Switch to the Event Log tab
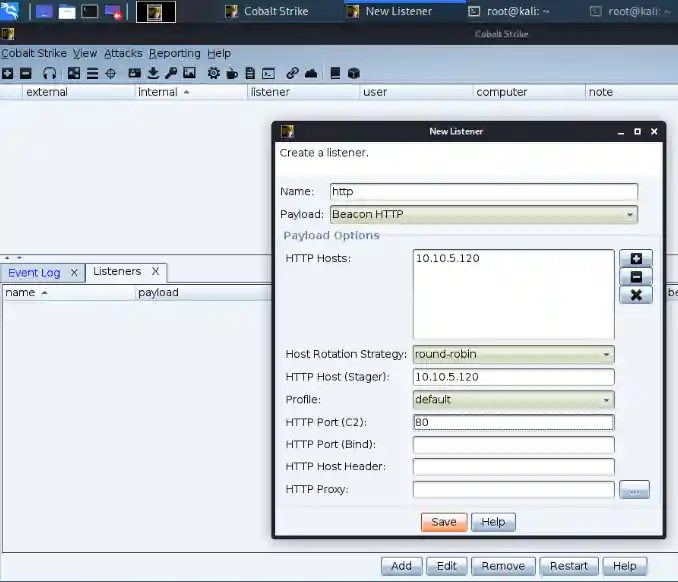Screen dimensions: 678x582 34,272
